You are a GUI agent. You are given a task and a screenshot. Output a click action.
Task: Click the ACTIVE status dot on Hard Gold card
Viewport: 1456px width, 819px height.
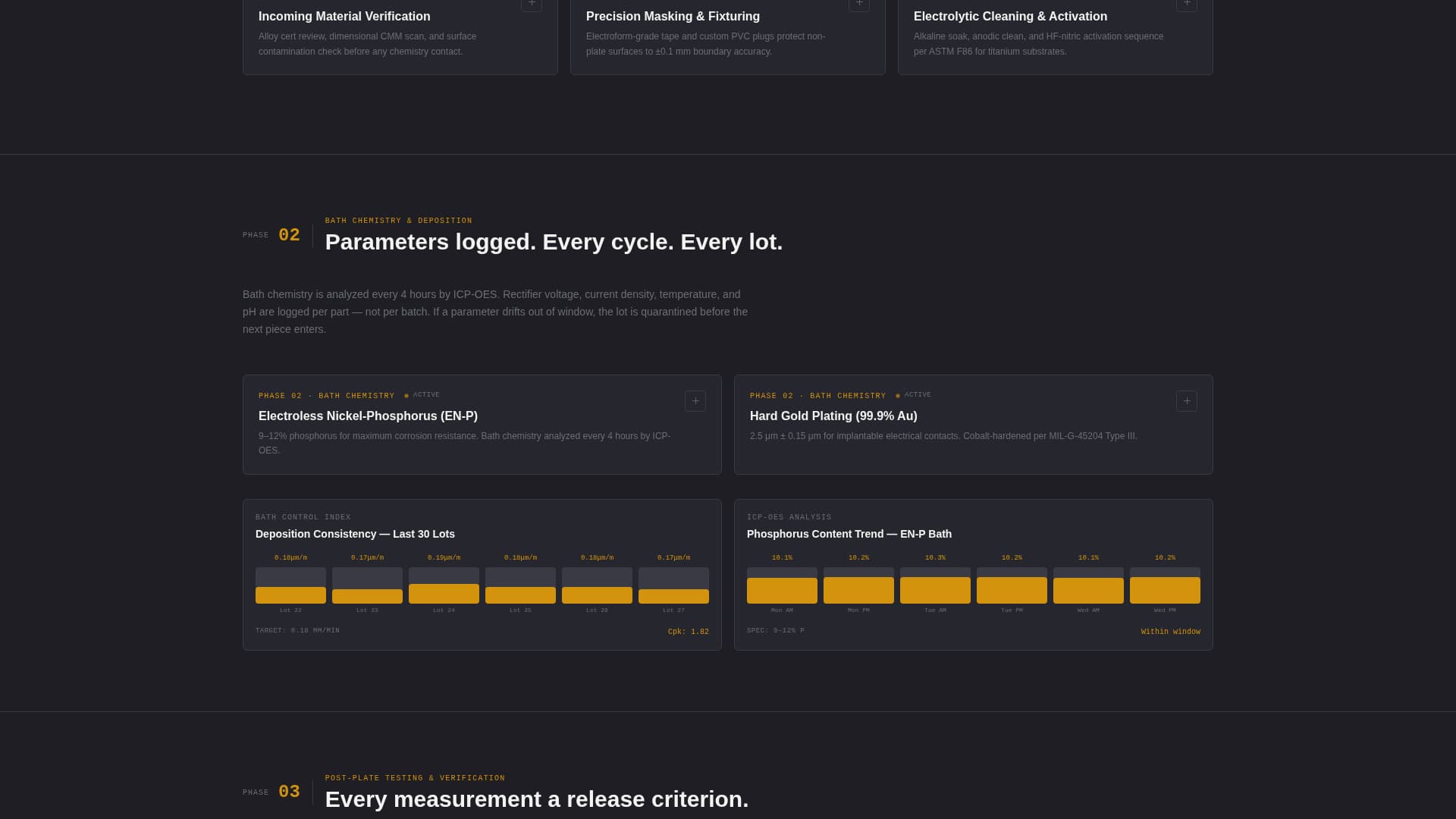pos(896,395)
